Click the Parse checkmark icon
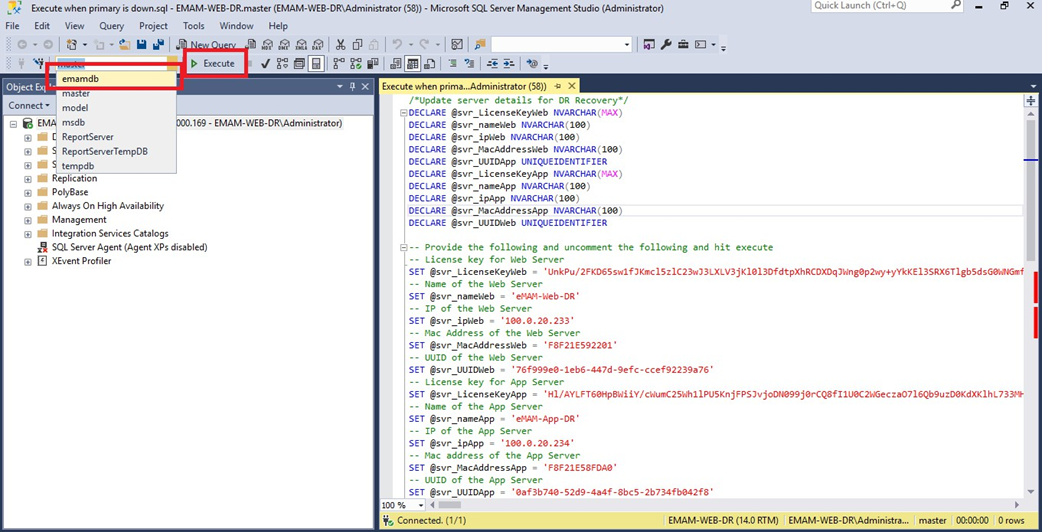 point(265,64)
